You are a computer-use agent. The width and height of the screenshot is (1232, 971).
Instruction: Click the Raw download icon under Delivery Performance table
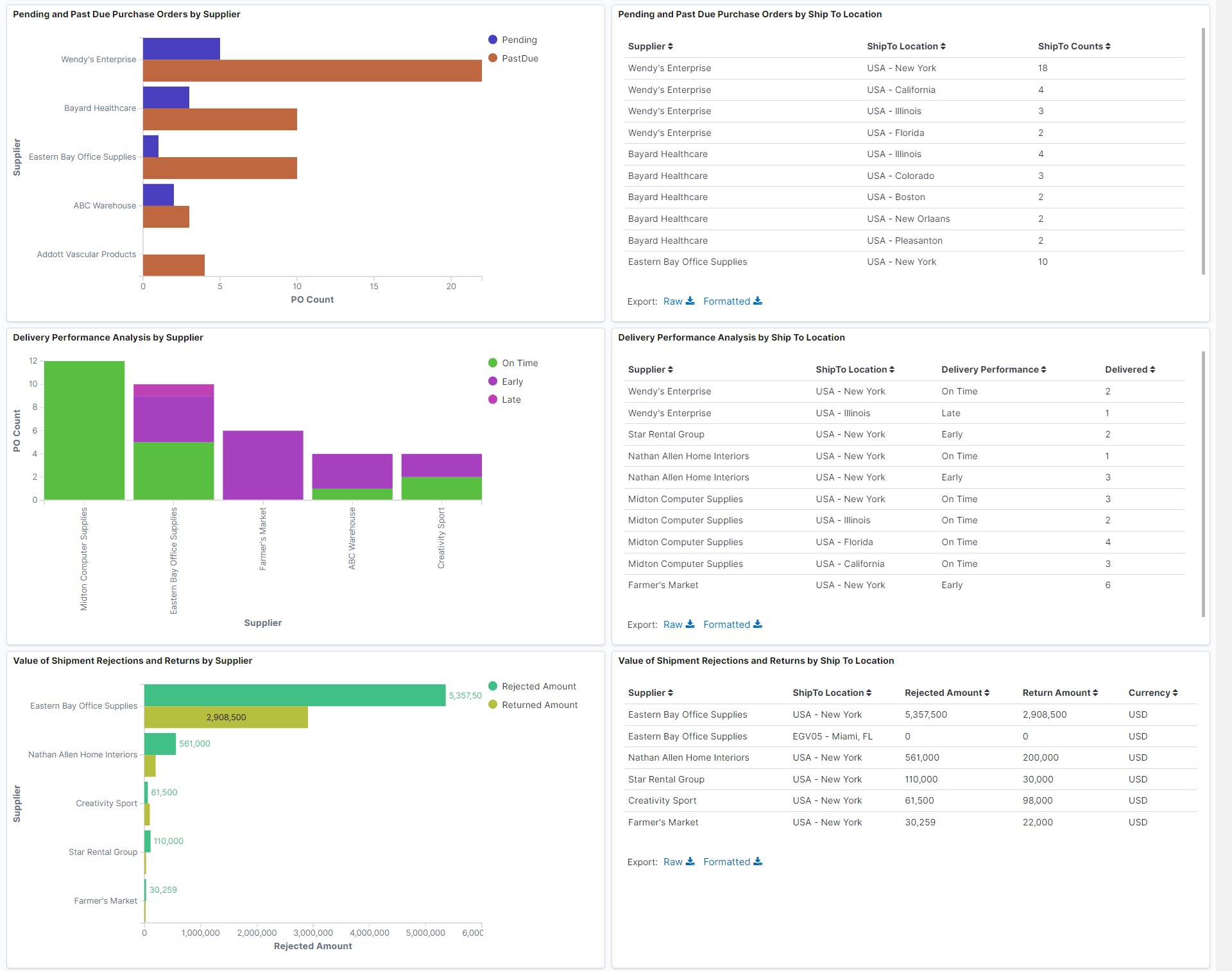[691, 624]
